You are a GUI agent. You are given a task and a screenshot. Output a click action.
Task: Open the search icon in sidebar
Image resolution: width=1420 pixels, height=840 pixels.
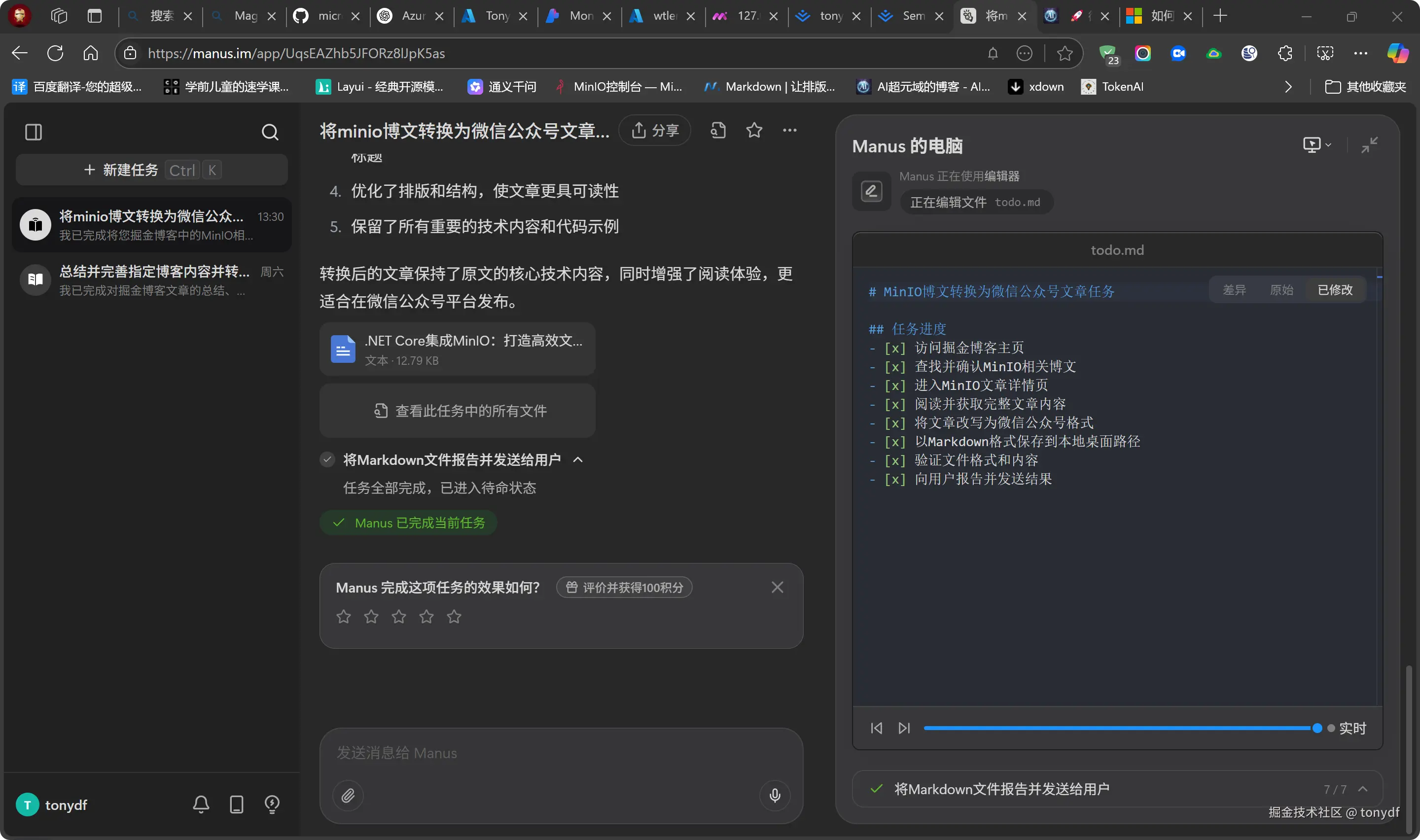pos(270,133)
